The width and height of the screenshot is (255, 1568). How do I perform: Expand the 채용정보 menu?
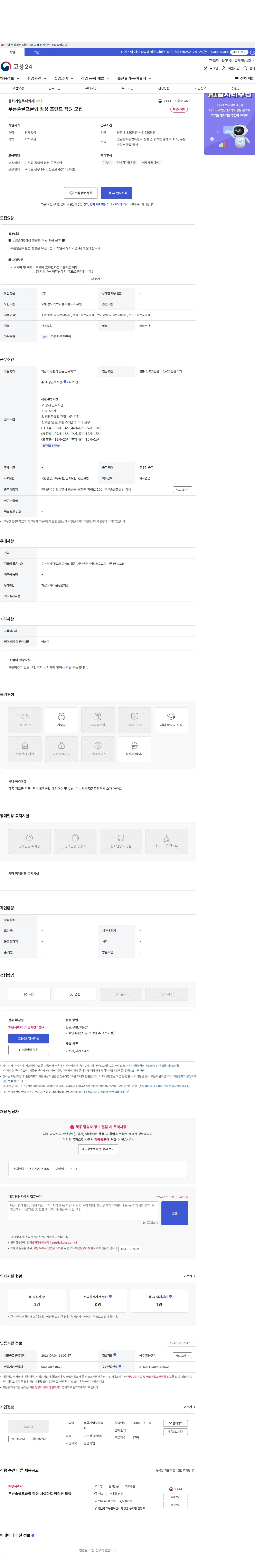click(10, 79)
